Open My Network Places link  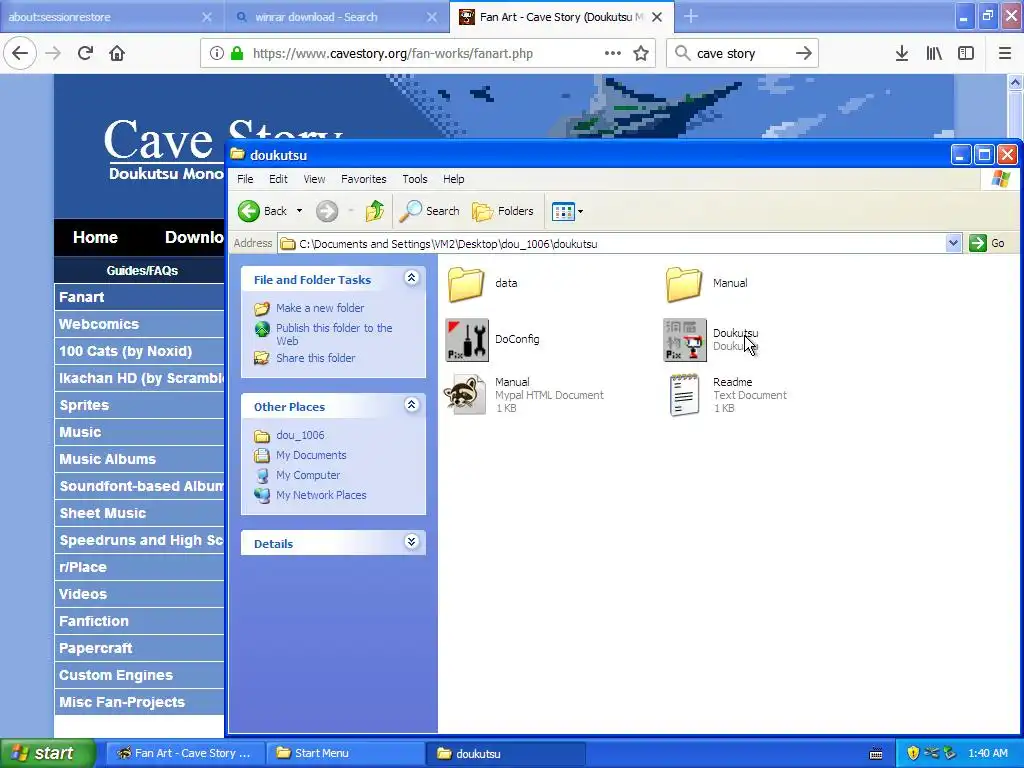coord(321,495)
